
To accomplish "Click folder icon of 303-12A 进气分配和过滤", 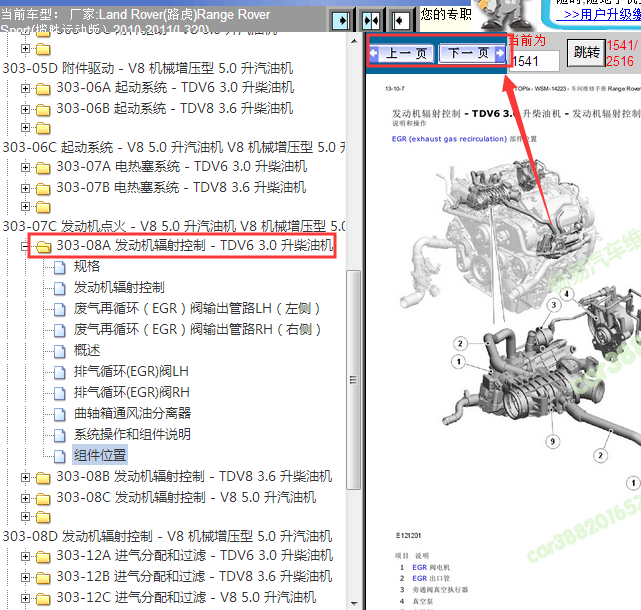I will 43,557.
